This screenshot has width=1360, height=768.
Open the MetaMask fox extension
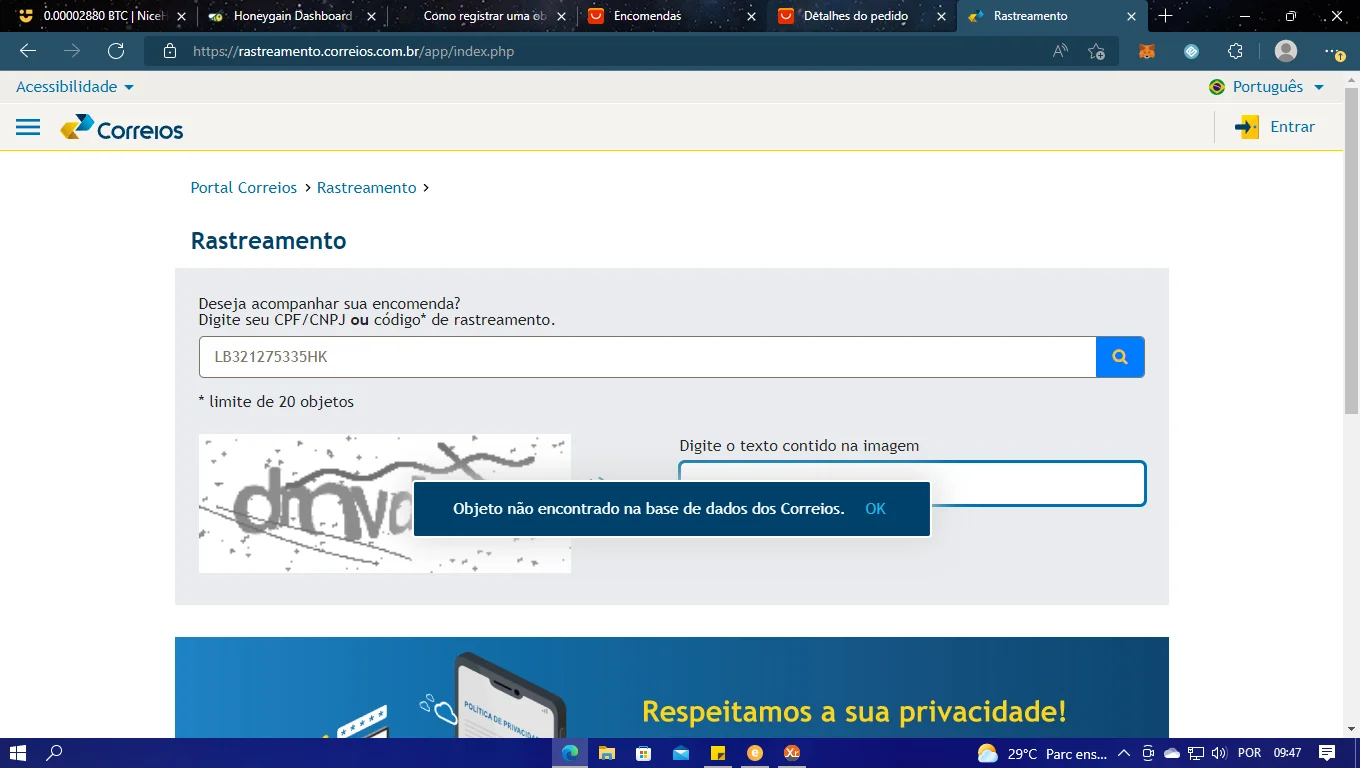tap(1147, 51)
